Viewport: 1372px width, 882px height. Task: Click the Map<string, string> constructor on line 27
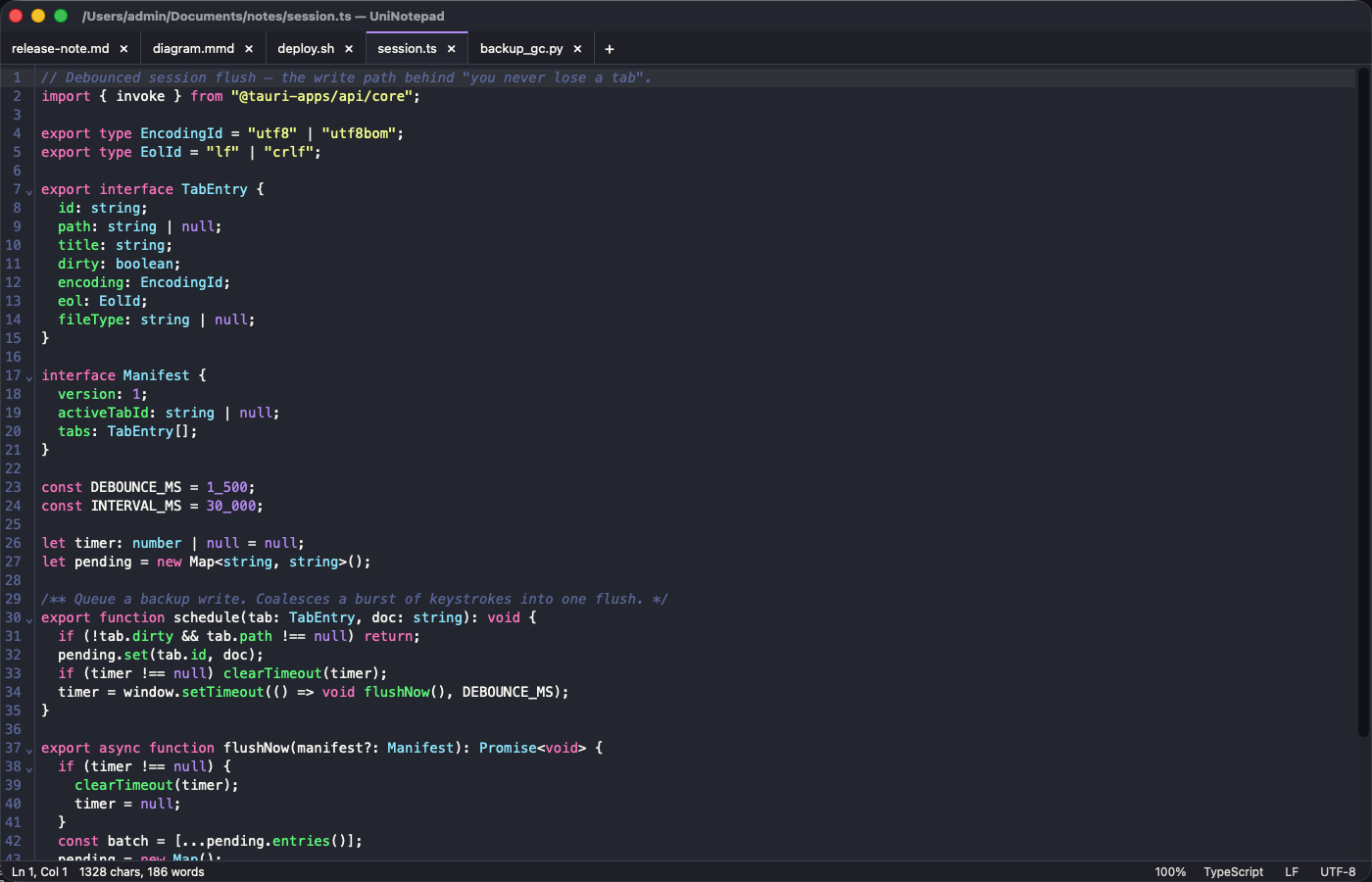269,562
